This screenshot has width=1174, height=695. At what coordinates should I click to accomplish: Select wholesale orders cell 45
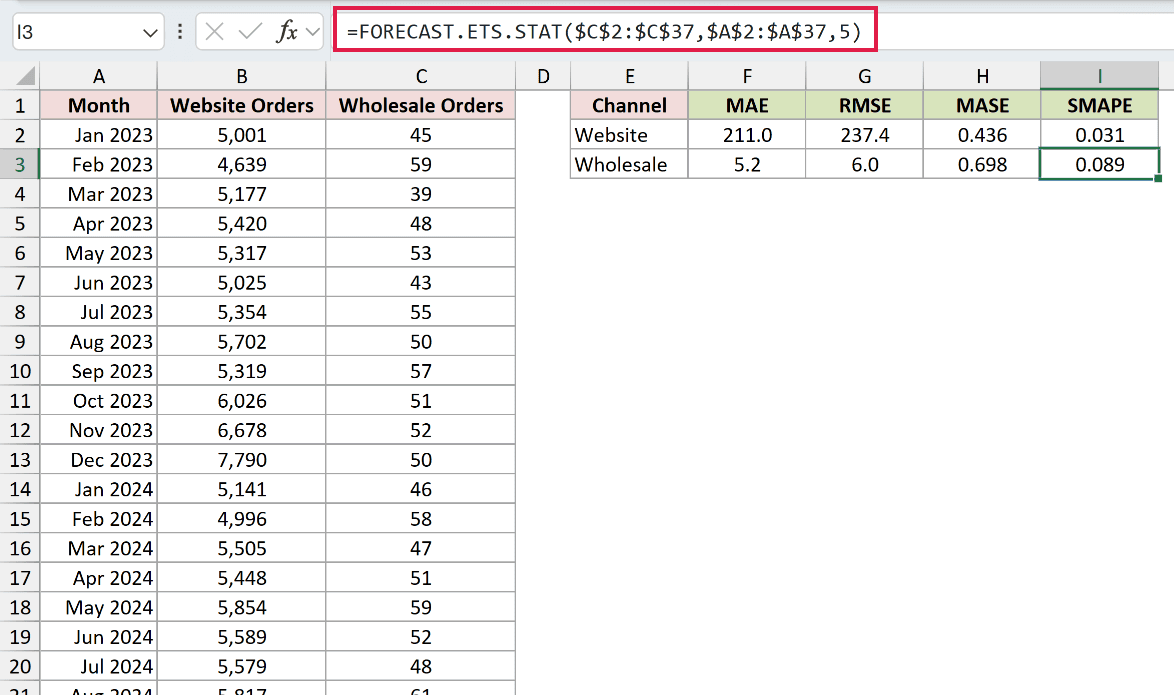(421, 136)
